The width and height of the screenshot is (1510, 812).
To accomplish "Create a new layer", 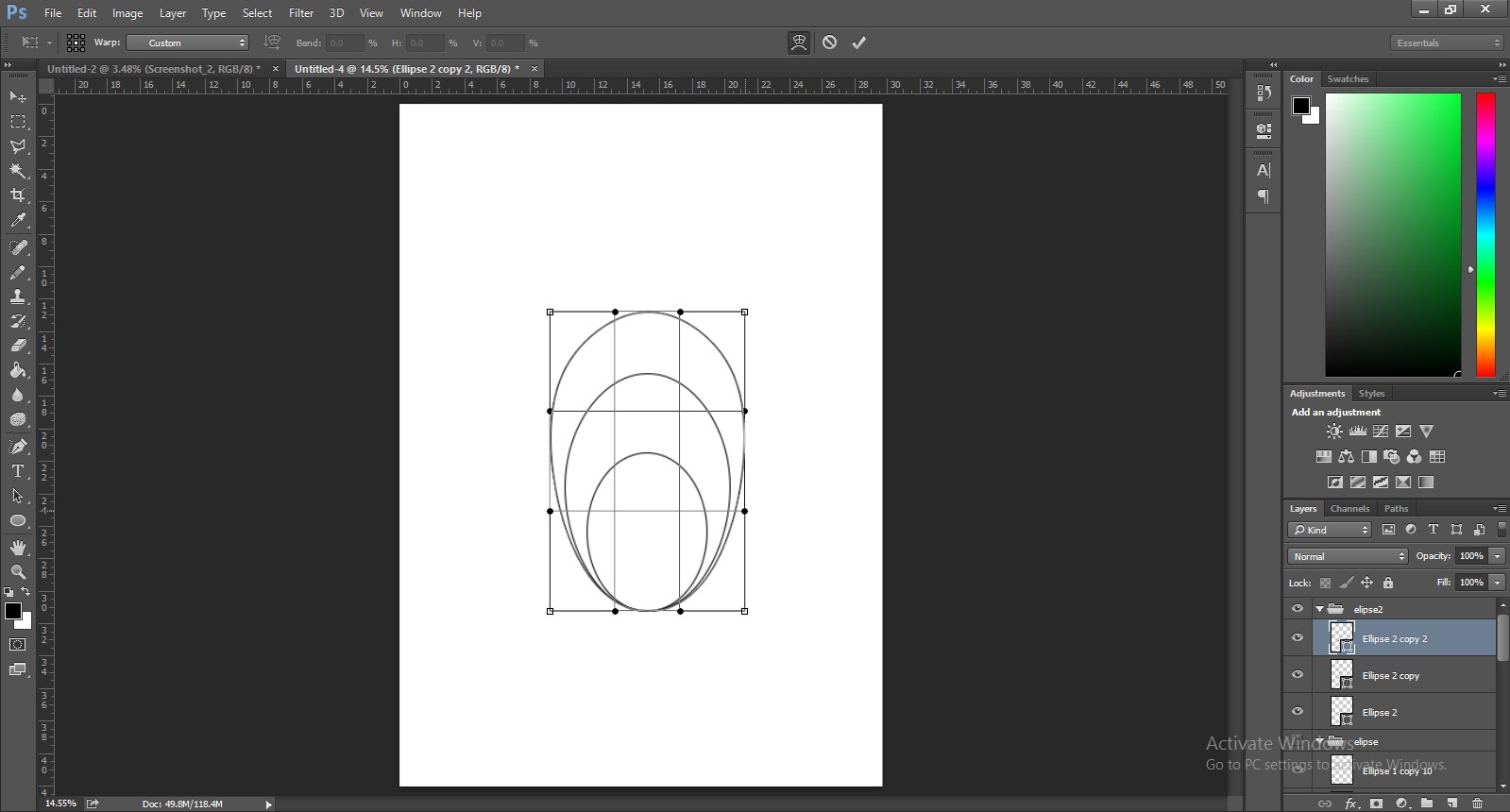I will 1452,804.
